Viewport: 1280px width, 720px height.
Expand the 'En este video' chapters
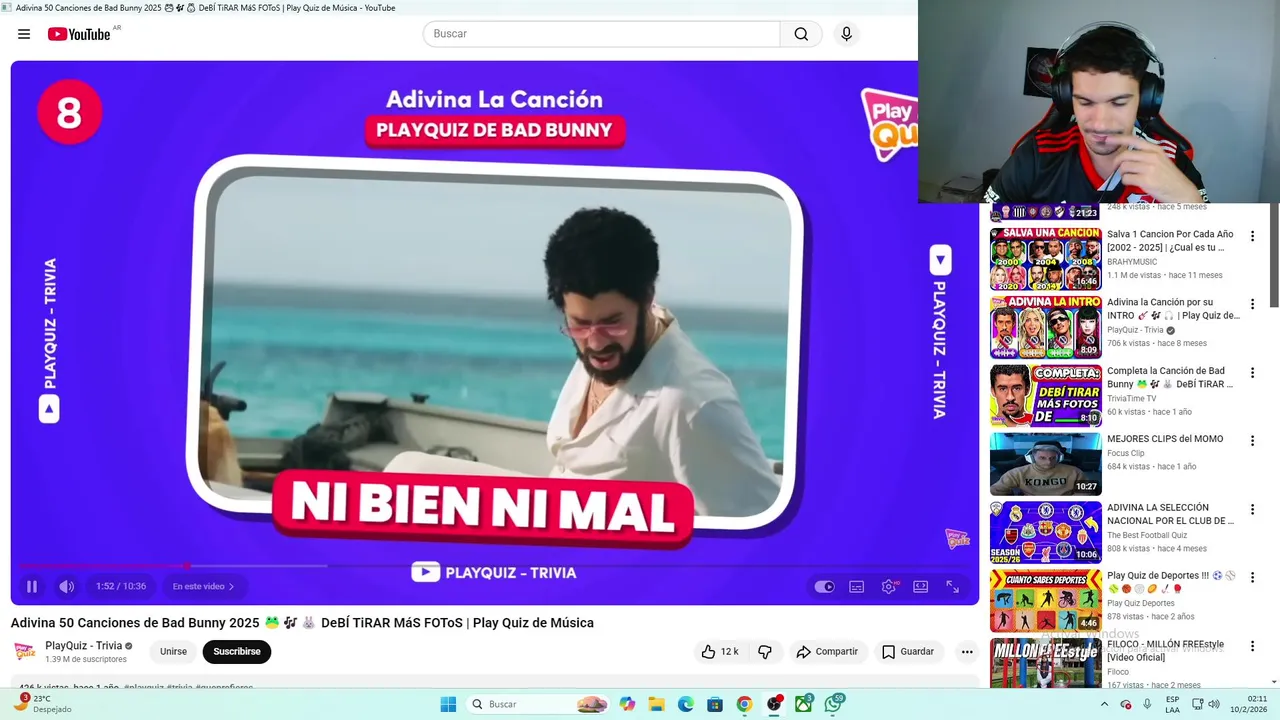[x=203, y=587]
